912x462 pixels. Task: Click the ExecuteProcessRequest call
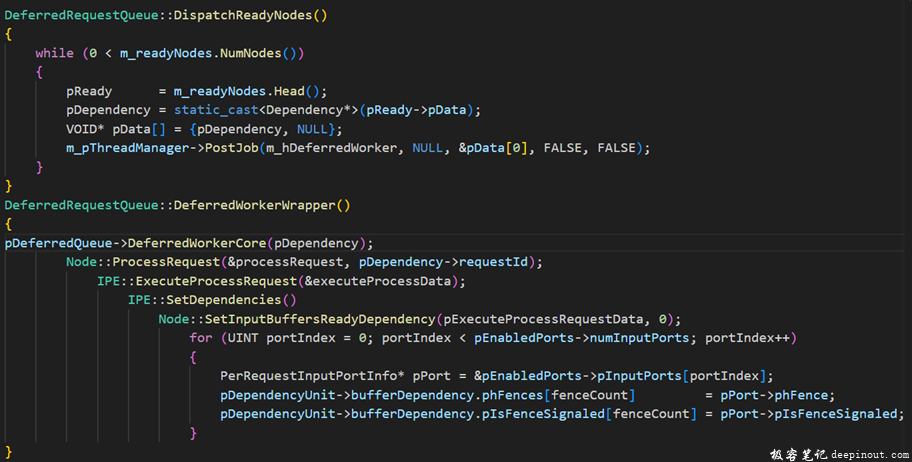click(219, 281)
